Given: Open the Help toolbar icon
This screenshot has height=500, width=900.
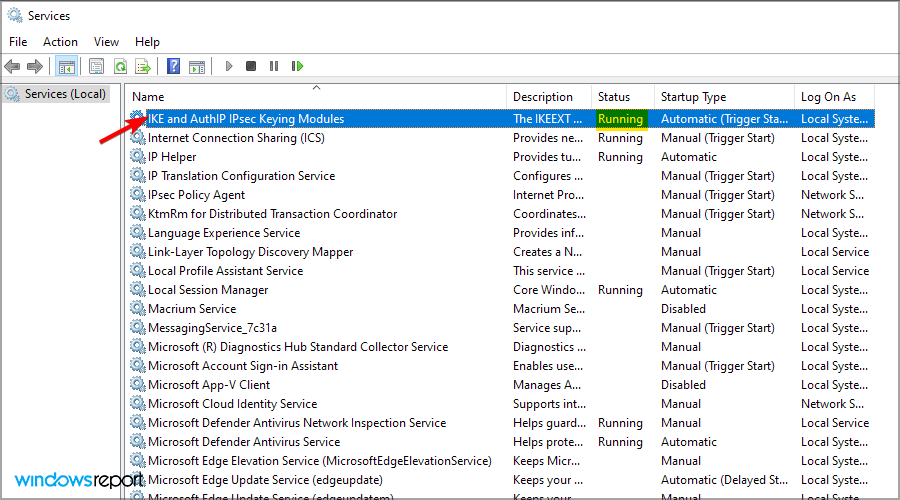Looking at the screenshot, I should [173, 67].
